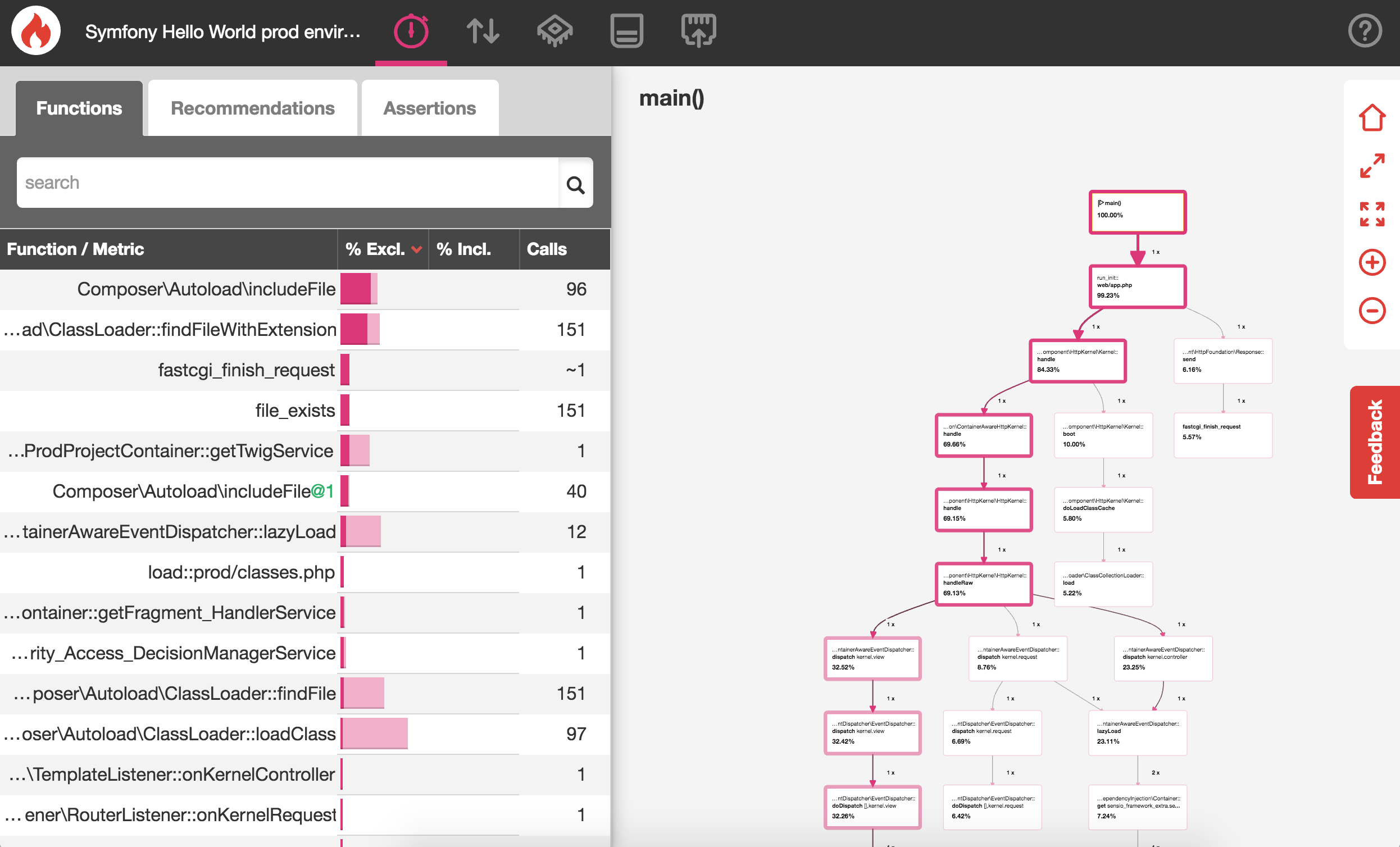Click the terminal/console icon in toolbar
Screen dimensions: 1400x847
[x=625, y=33]
